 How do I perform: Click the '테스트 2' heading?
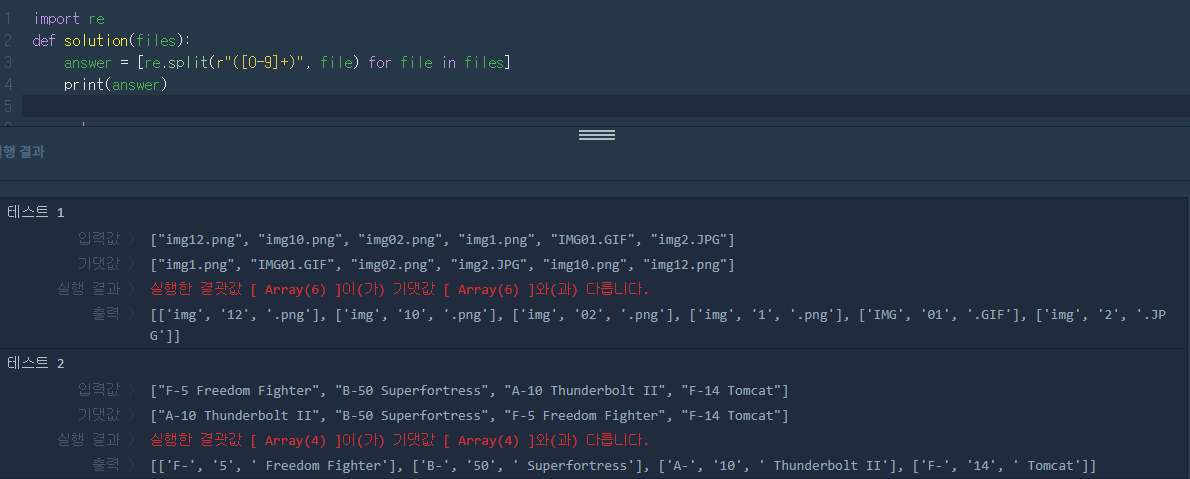pyautogui.click(x=36, y=363)
